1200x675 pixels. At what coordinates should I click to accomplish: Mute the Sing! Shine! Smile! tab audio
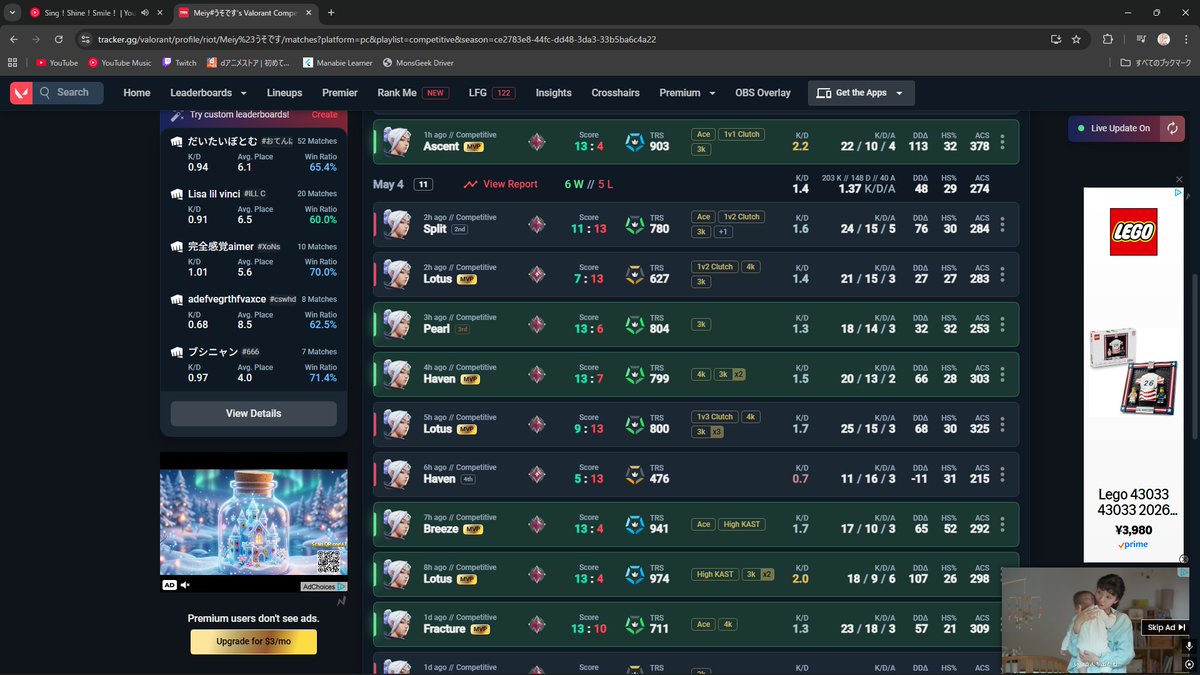(145, 12)
